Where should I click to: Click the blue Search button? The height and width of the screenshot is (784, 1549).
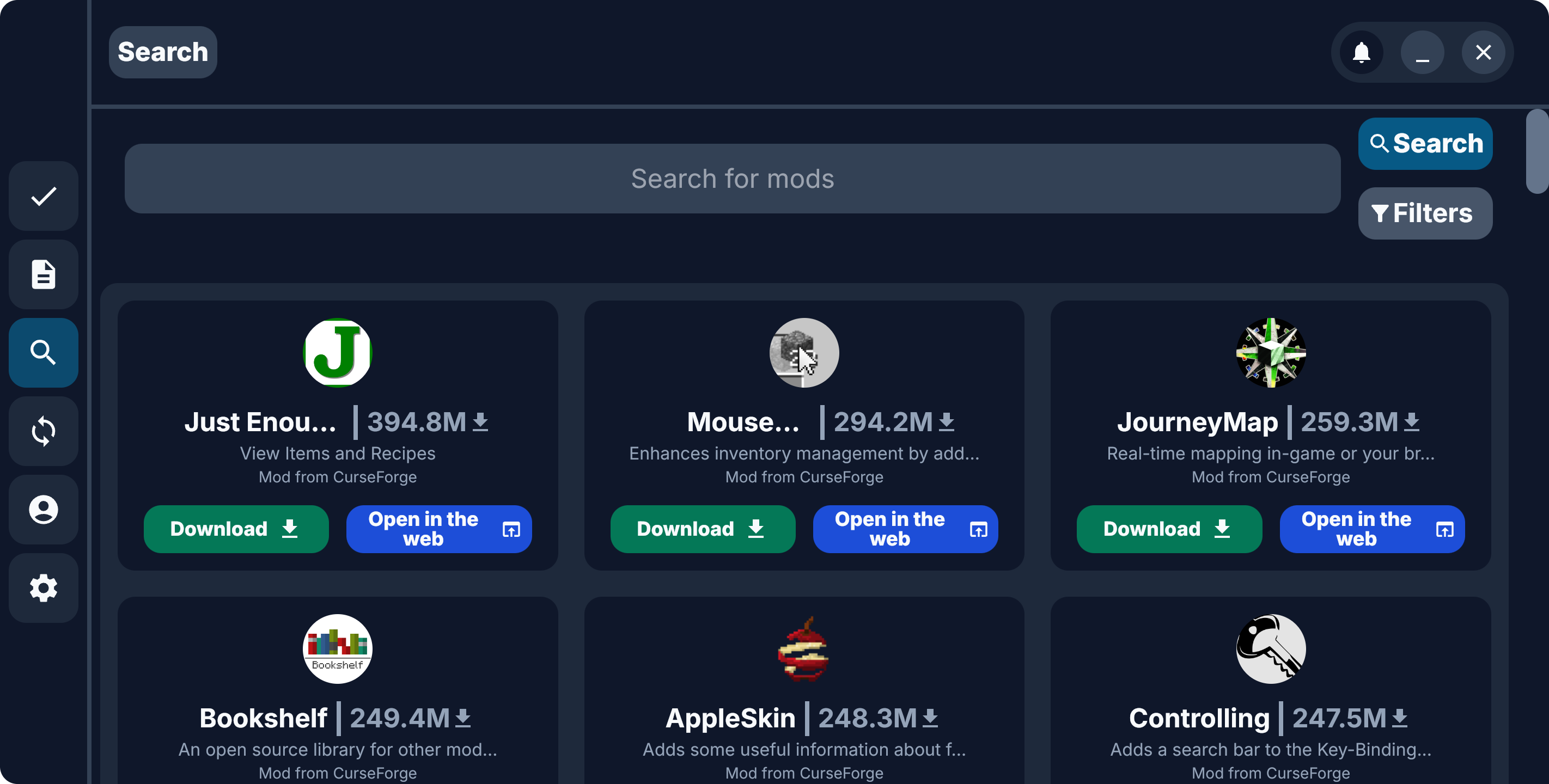(1425, 144)
